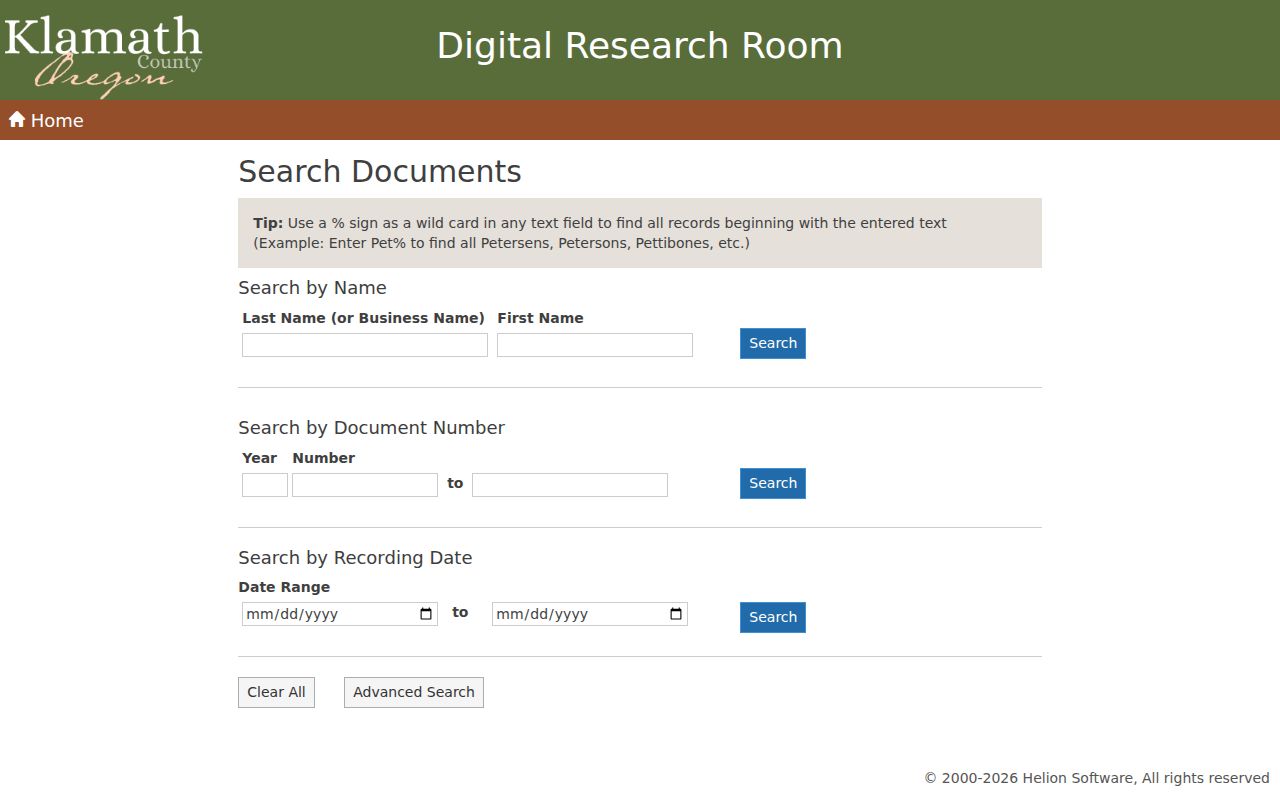This screenshot has width=1280, height=800.
Task: Focus the First Name input field
Action: [x=595, y=345]
